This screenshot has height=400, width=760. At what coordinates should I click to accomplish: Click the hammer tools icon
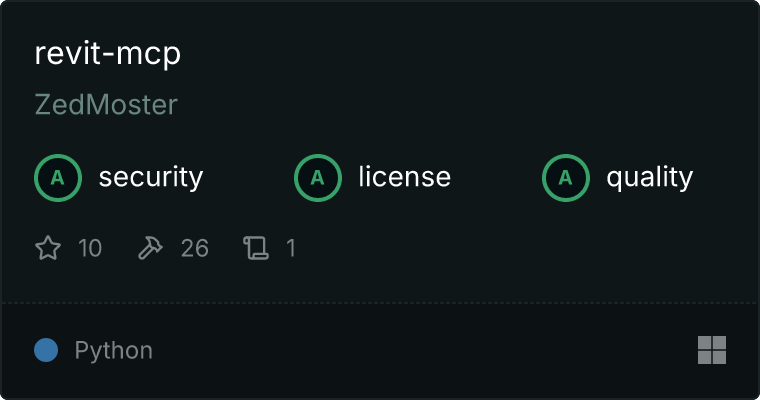tap(150, 248)
